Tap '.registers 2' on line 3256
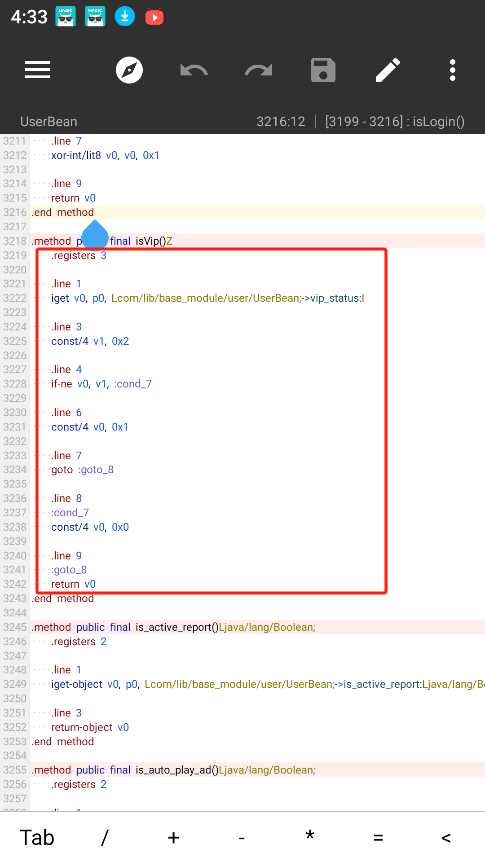 coord(79,784)
